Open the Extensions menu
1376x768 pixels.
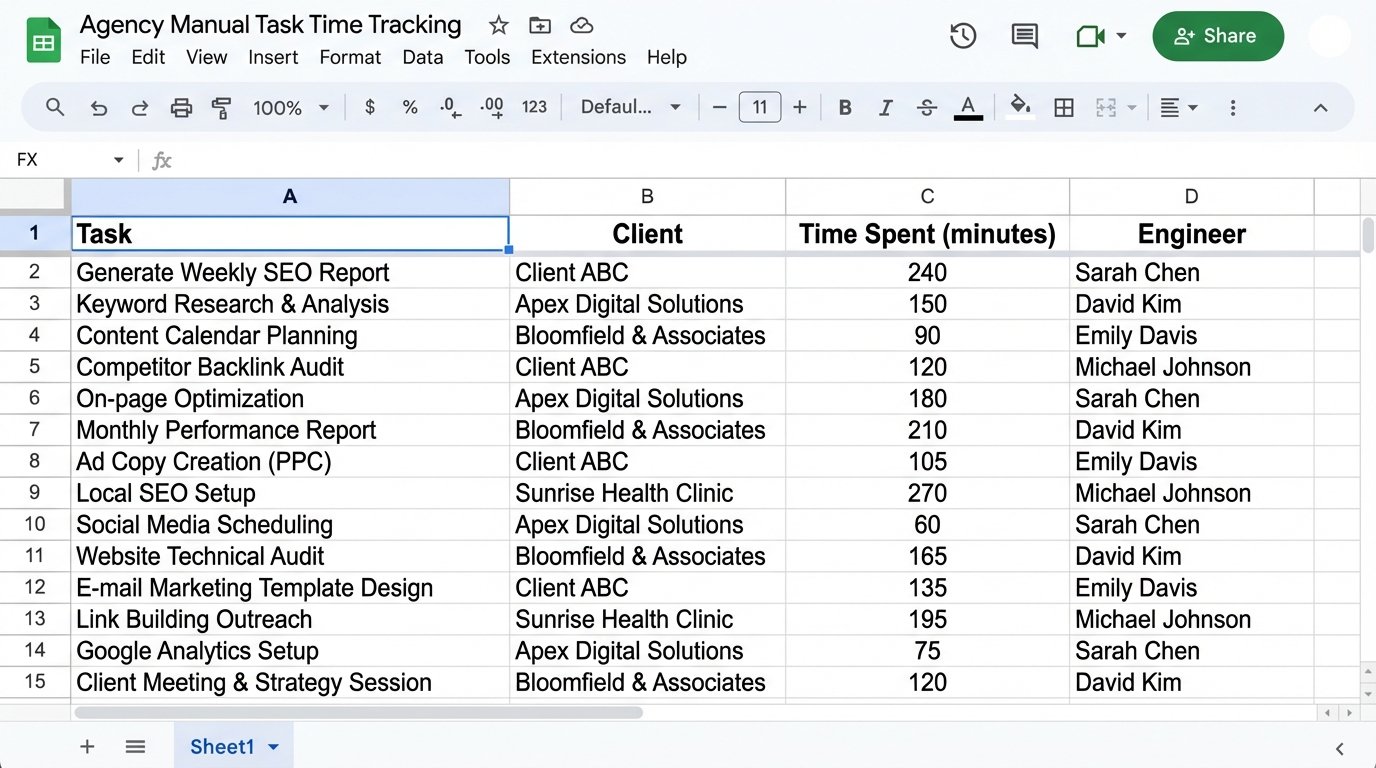pyautogui.click(x=577, y=57)
